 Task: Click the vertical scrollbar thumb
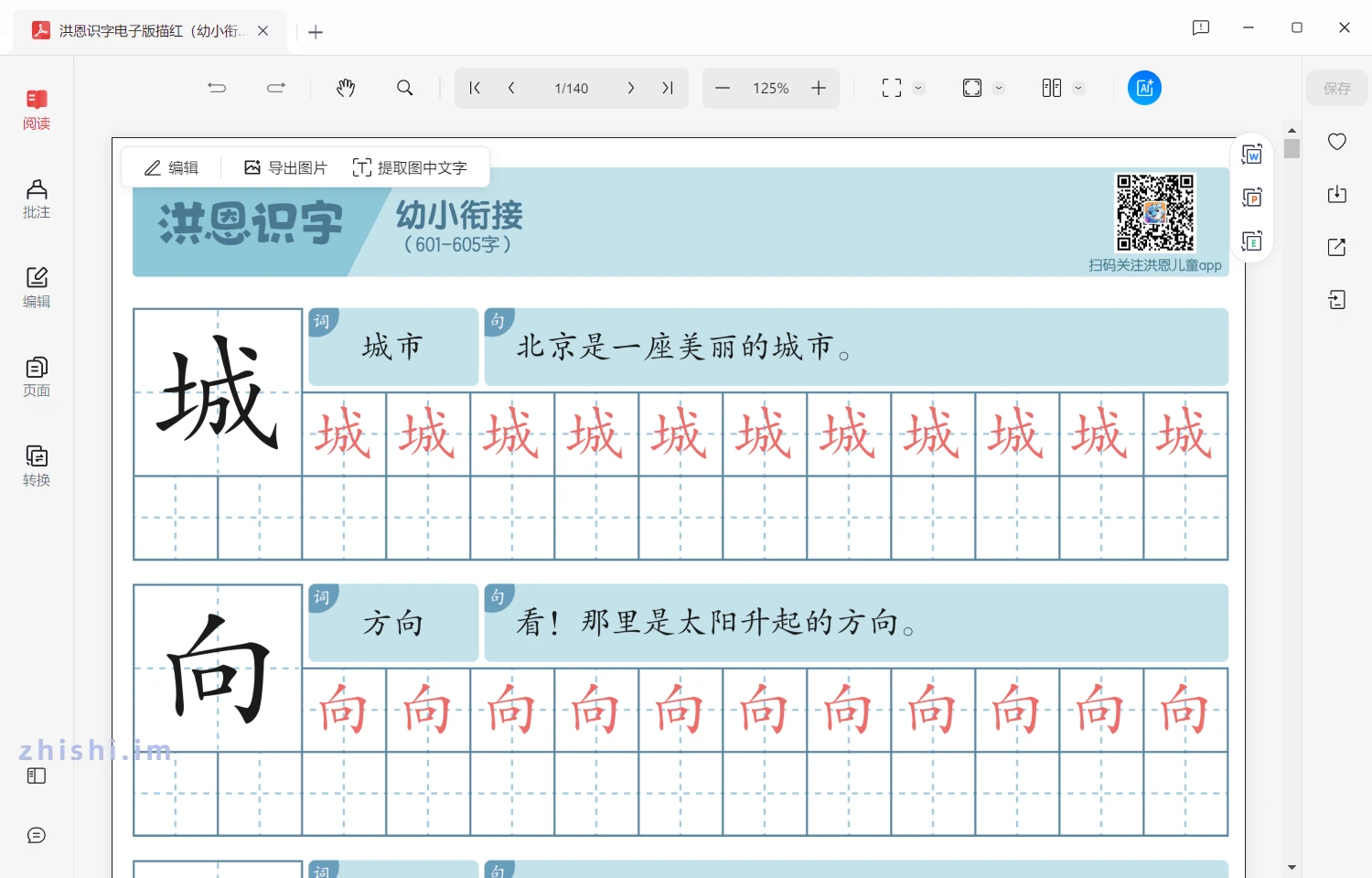point(1292,149)
